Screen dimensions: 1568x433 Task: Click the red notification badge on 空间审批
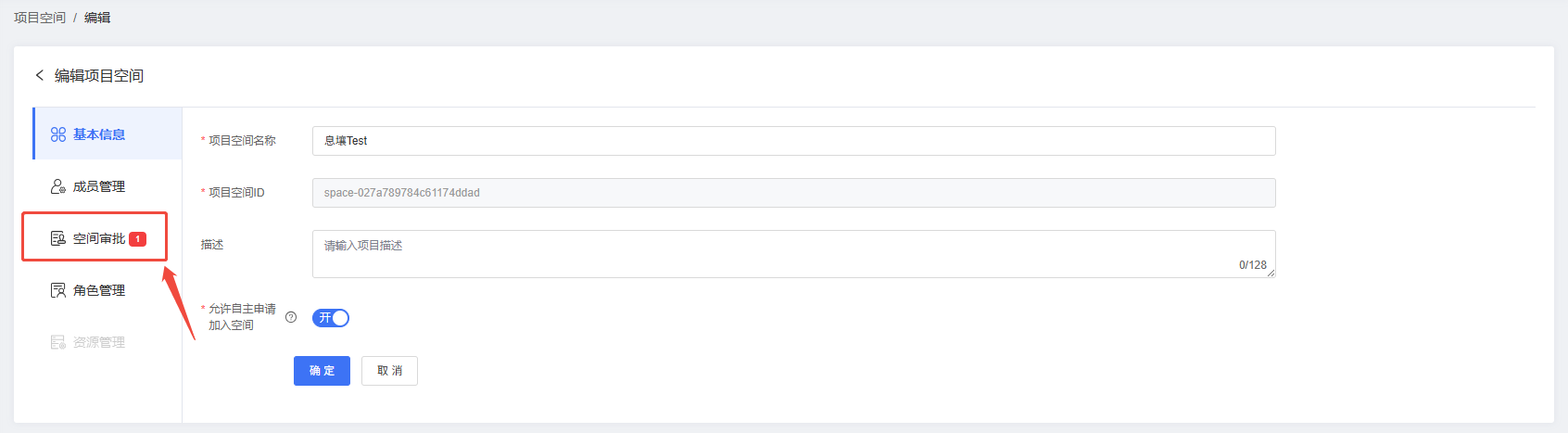137,239
